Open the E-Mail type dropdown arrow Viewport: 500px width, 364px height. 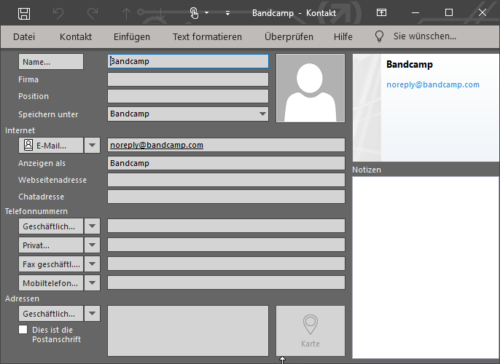92,146
